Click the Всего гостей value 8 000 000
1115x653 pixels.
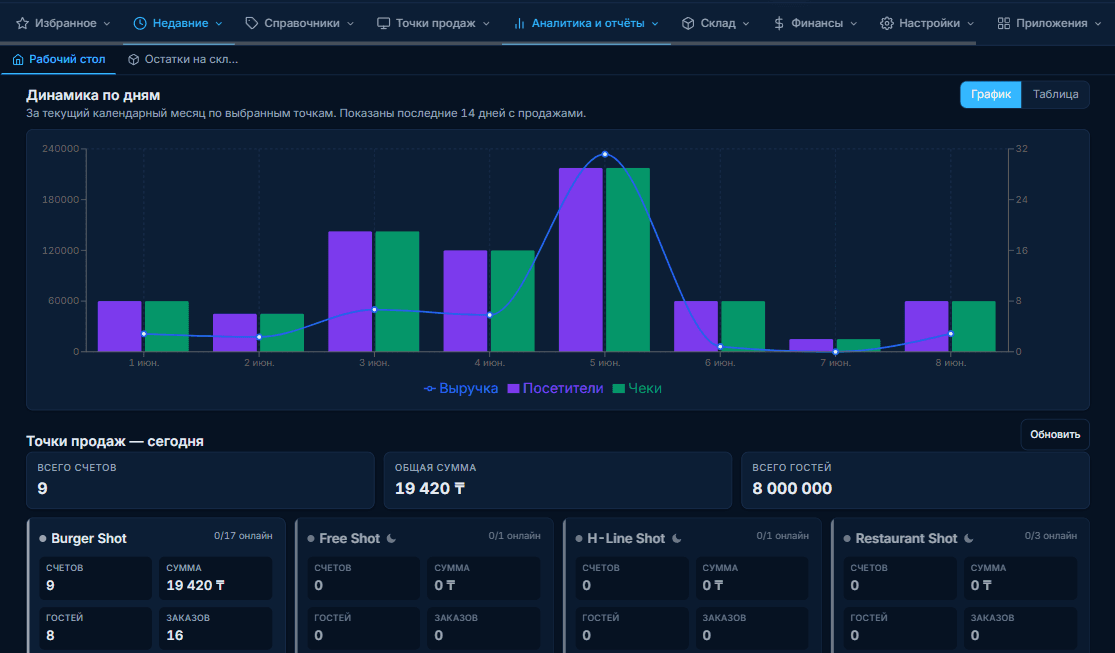pyautogui.click(x=792, y=489)
